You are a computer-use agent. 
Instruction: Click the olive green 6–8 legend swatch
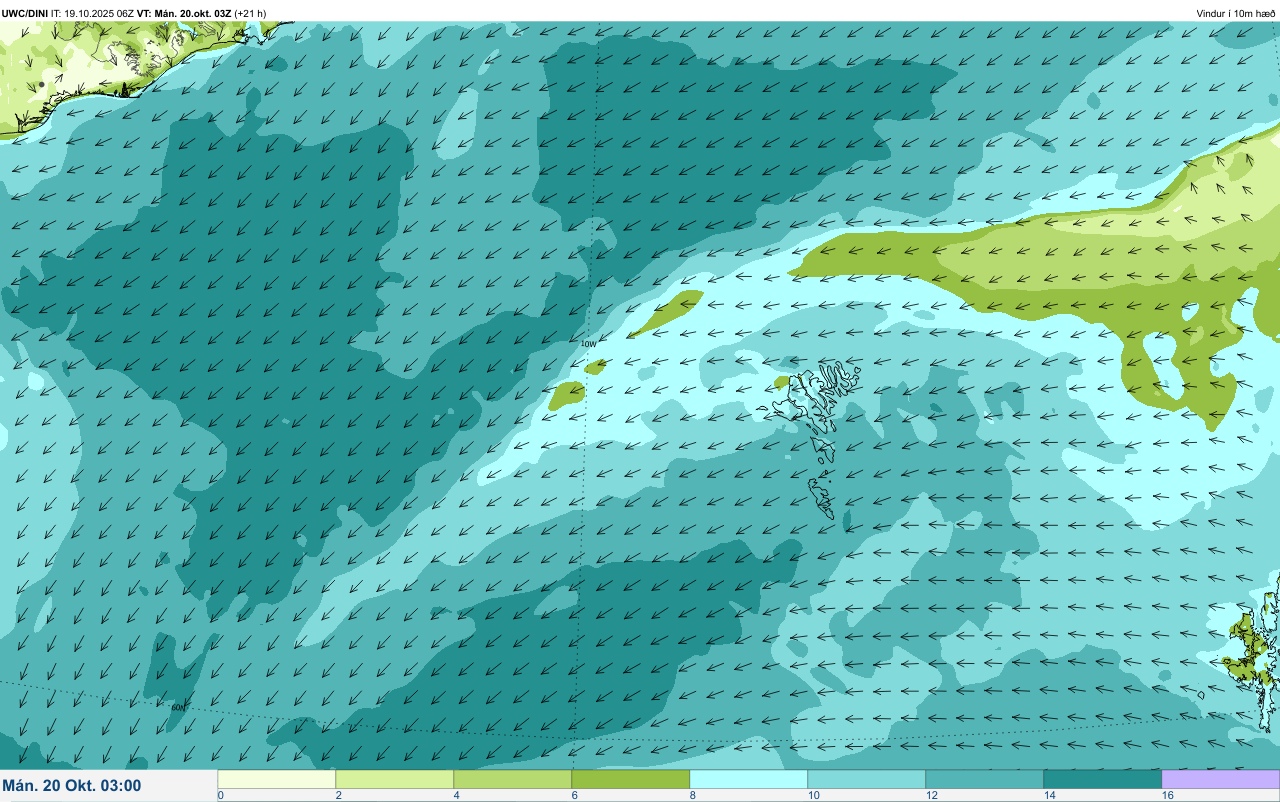pyautogui.click(x=631, y=779)
